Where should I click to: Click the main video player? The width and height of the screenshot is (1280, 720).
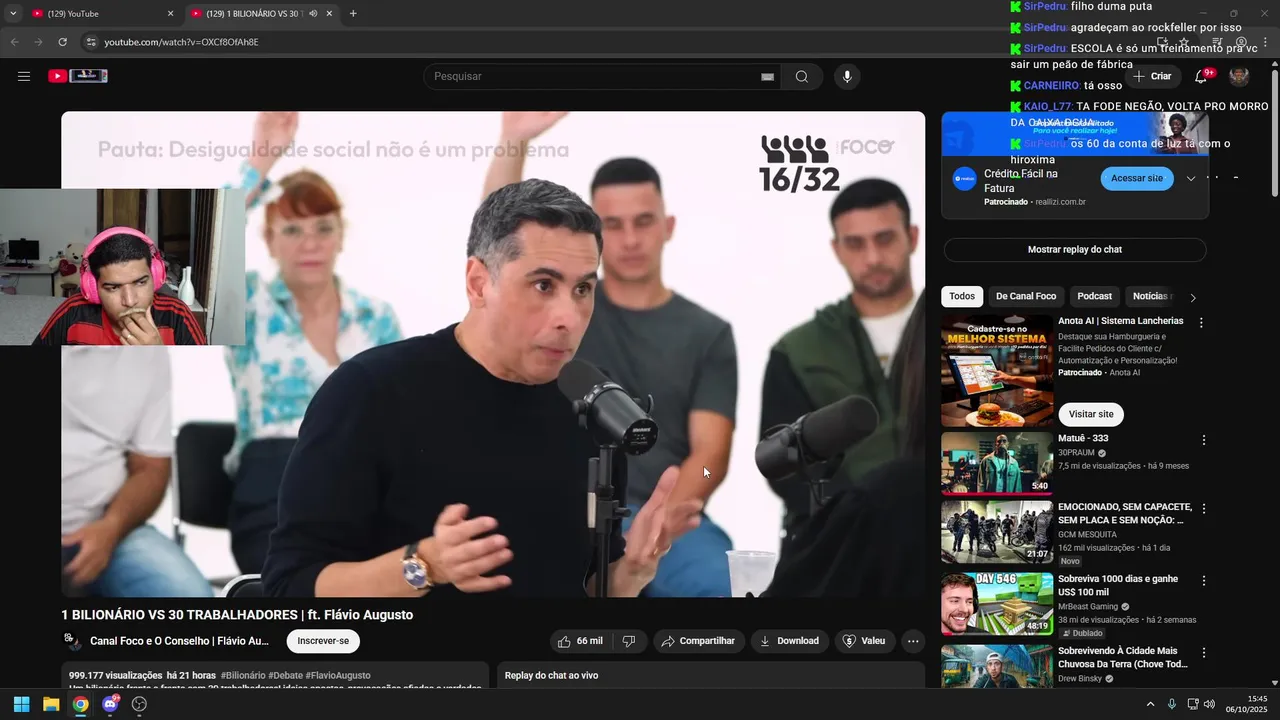[x=493, y=354]
